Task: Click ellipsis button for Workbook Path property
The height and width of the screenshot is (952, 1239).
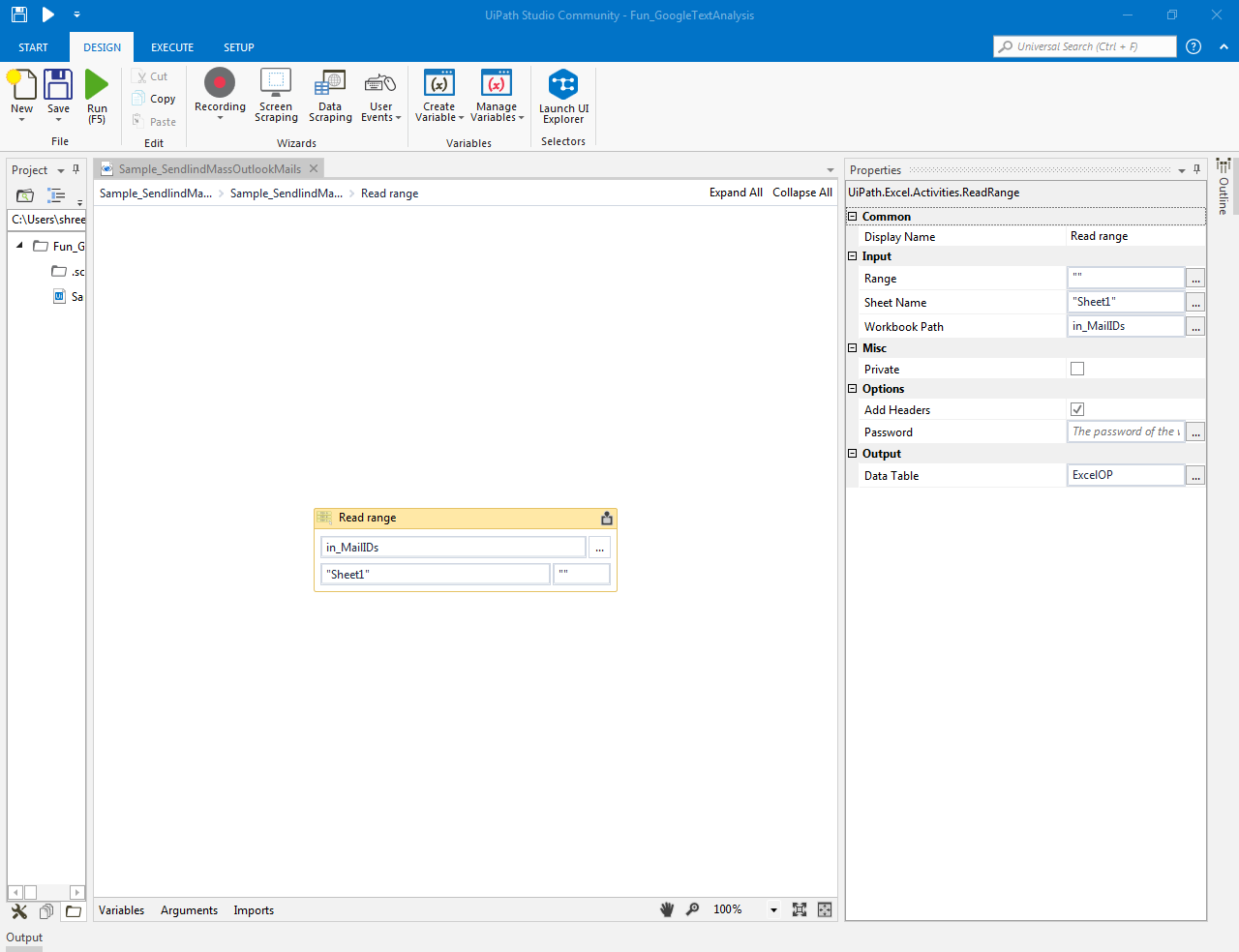Action: click(x=1196, y=327)
